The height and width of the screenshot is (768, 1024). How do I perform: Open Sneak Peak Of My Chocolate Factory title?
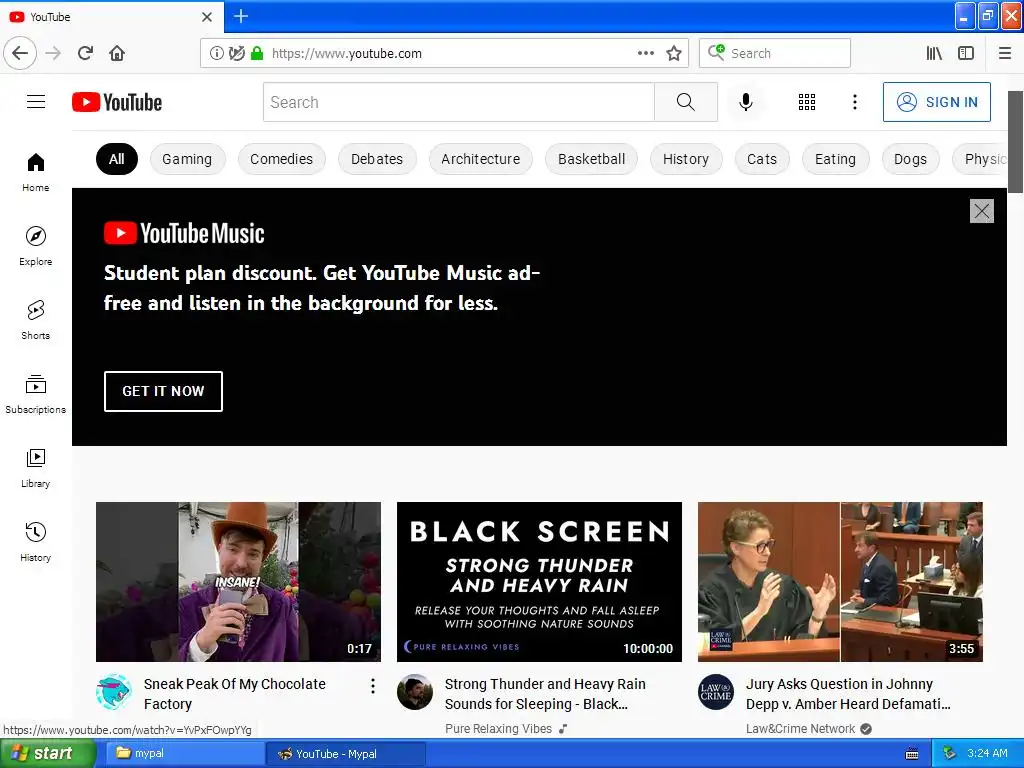point(234,694)
